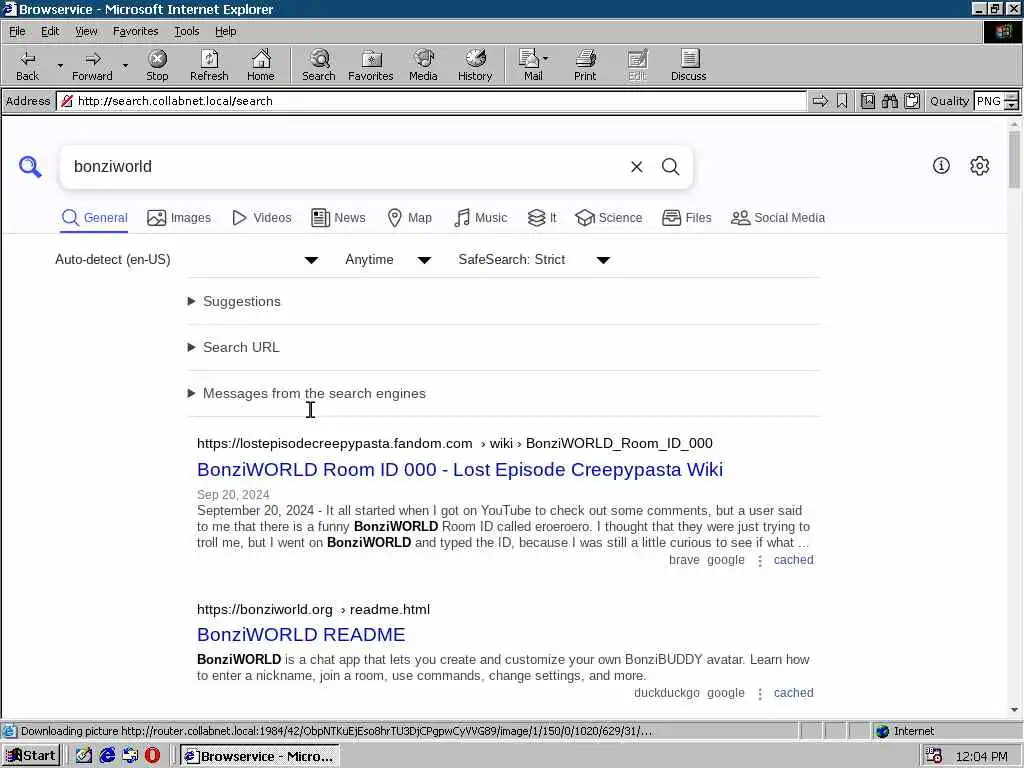Open the File menu
1024x768 pixels.
(17, 31)
